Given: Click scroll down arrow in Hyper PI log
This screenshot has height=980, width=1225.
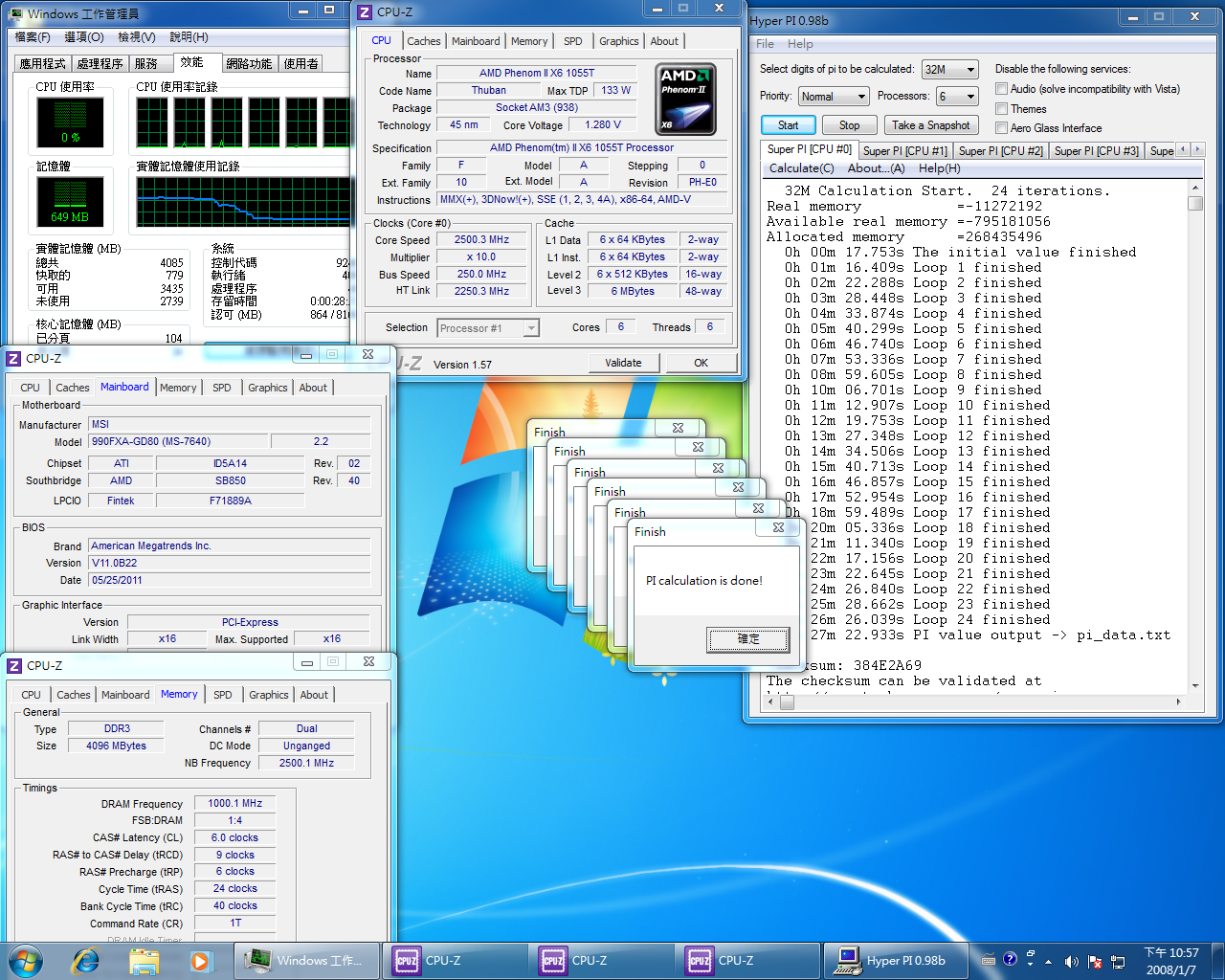Looking at the screenshot, I should 1195,685.
